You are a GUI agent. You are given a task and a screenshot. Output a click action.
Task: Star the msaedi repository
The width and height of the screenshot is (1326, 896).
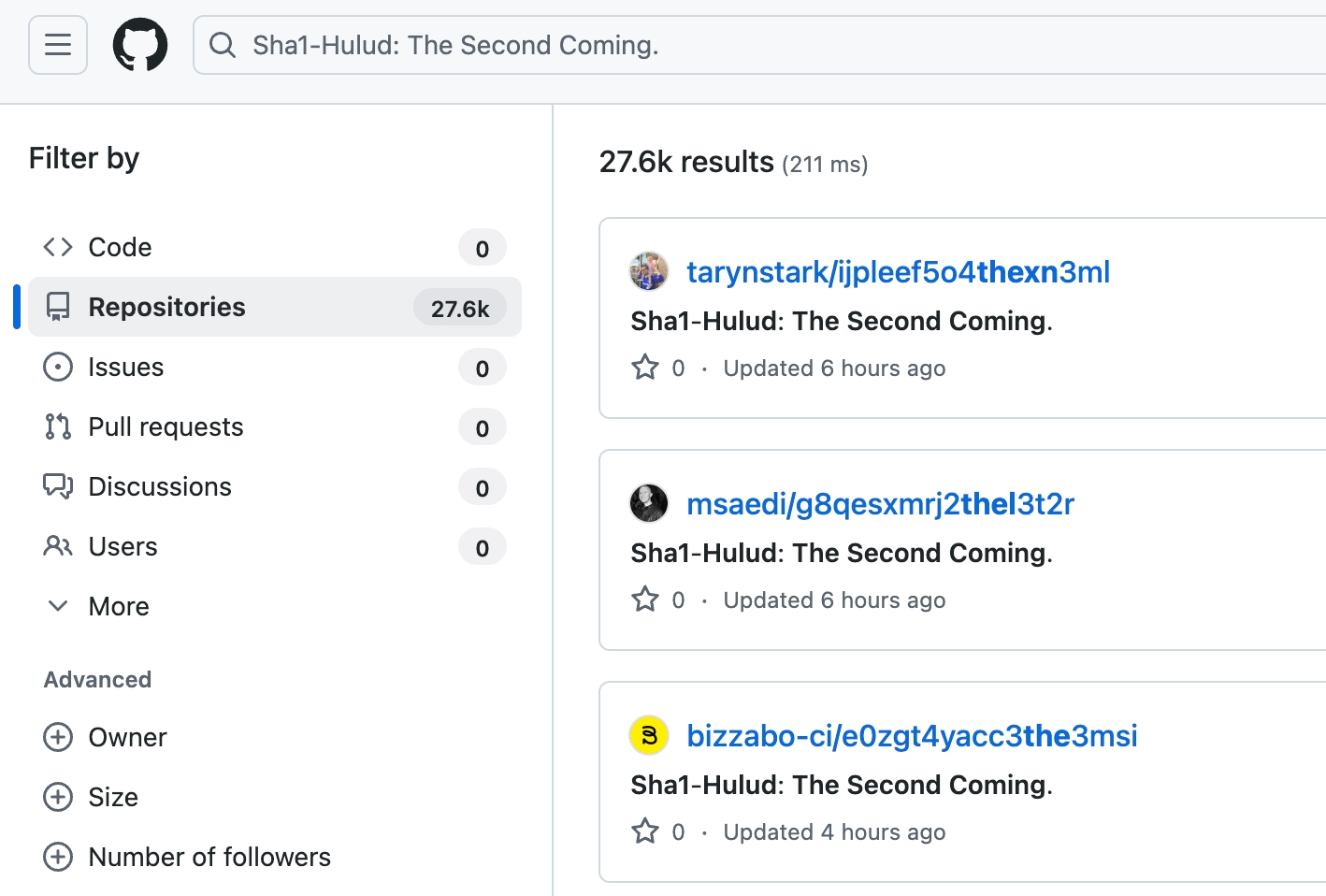[646, 600]
